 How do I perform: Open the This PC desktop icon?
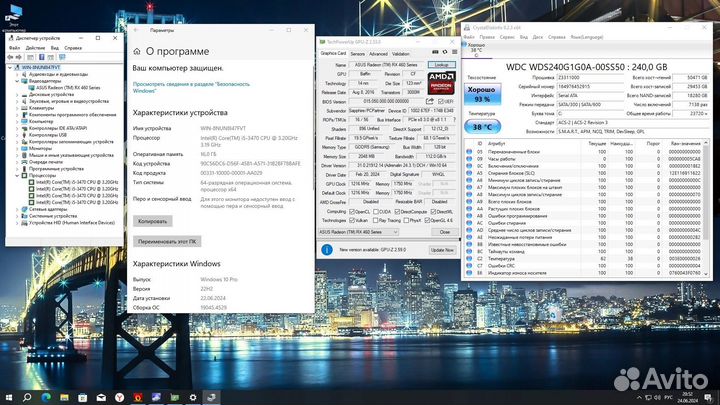click(x=14, y=18)
